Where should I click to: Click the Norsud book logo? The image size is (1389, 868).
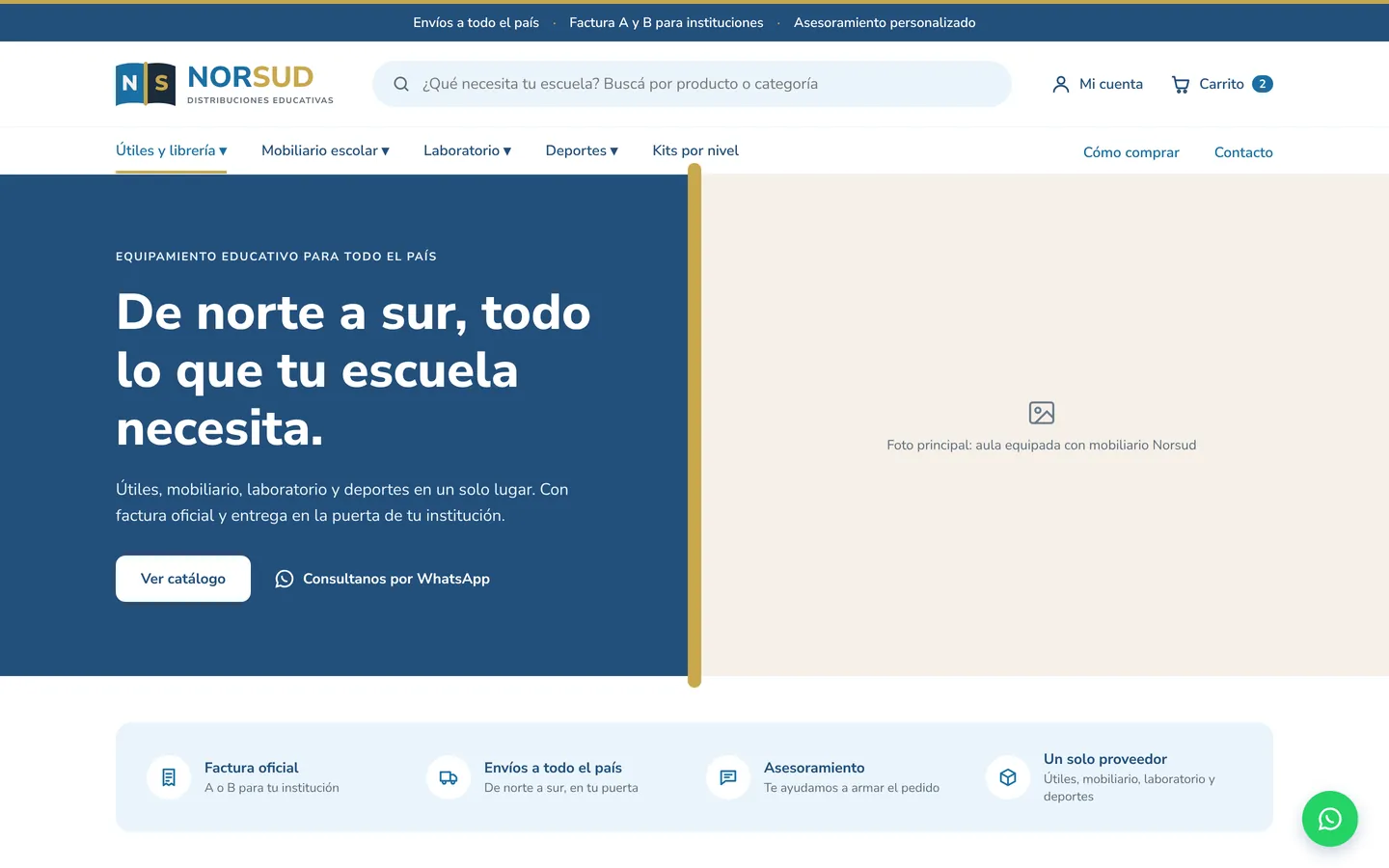(146, 84)
